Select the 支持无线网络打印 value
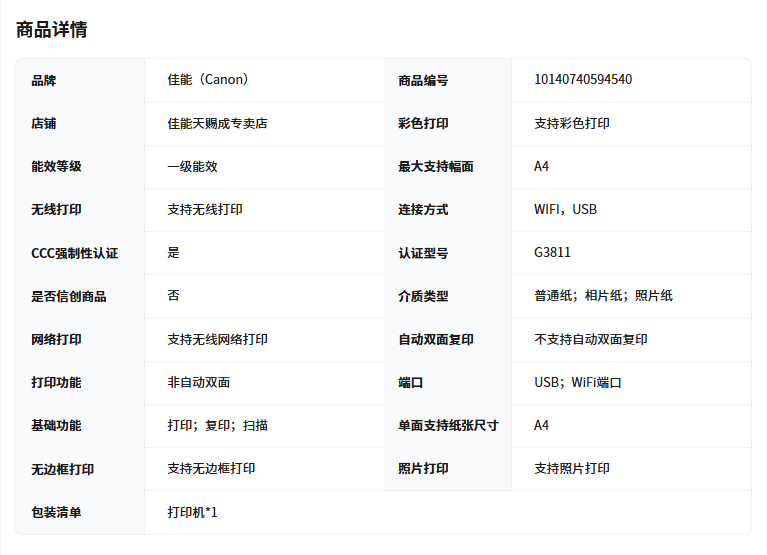 (x=217, y=339)
